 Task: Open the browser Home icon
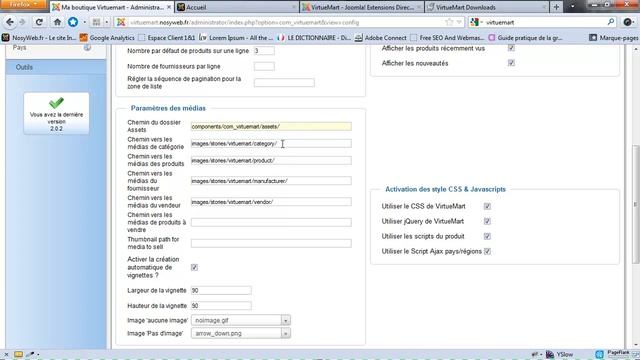click(x=58, y=22)
